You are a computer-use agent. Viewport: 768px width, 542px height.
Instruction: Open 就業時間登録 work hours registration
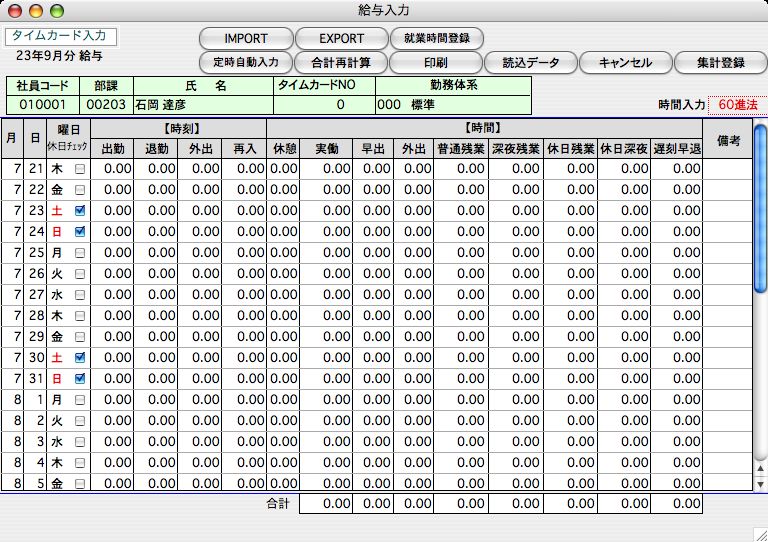pos(436,39)
